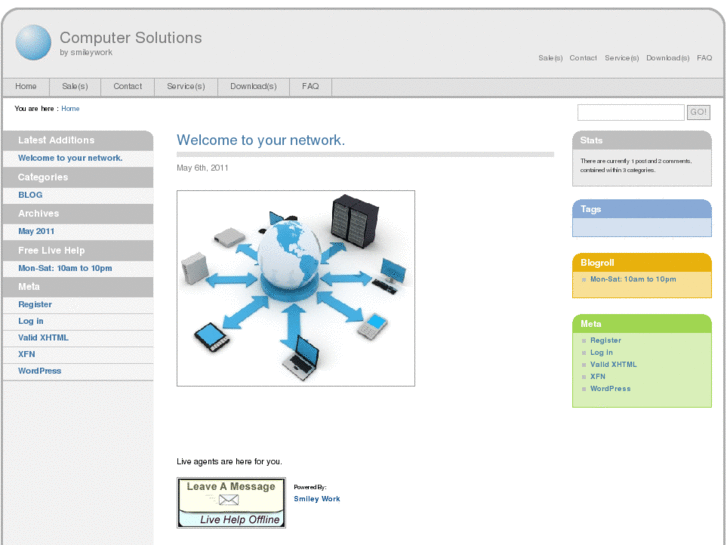Open the FAQ navigation tab
The width and height of the screenshot is (727, 545).
310,87
